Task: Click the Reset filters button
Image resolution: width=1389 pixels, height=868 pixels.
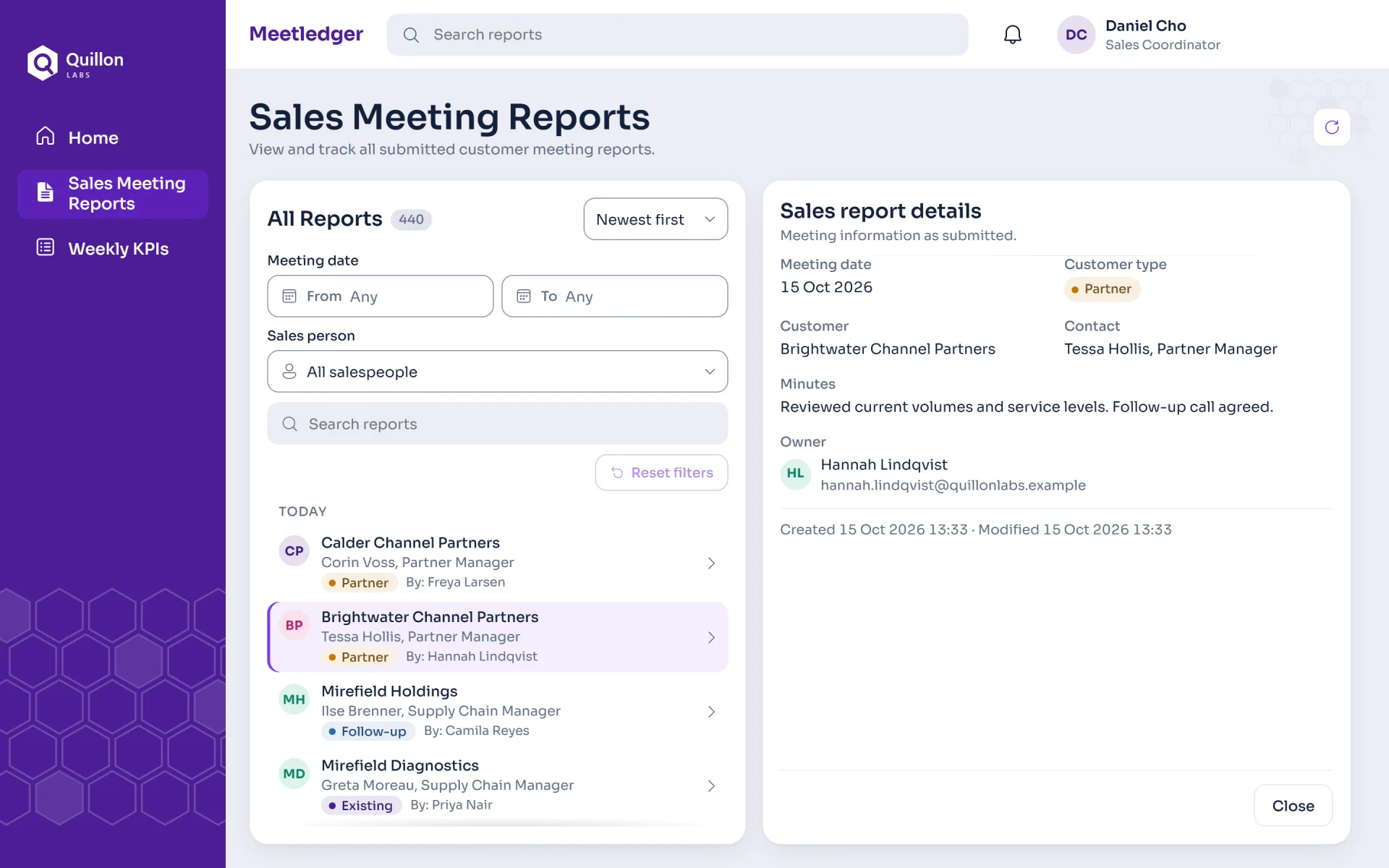Action: (661, 472)
